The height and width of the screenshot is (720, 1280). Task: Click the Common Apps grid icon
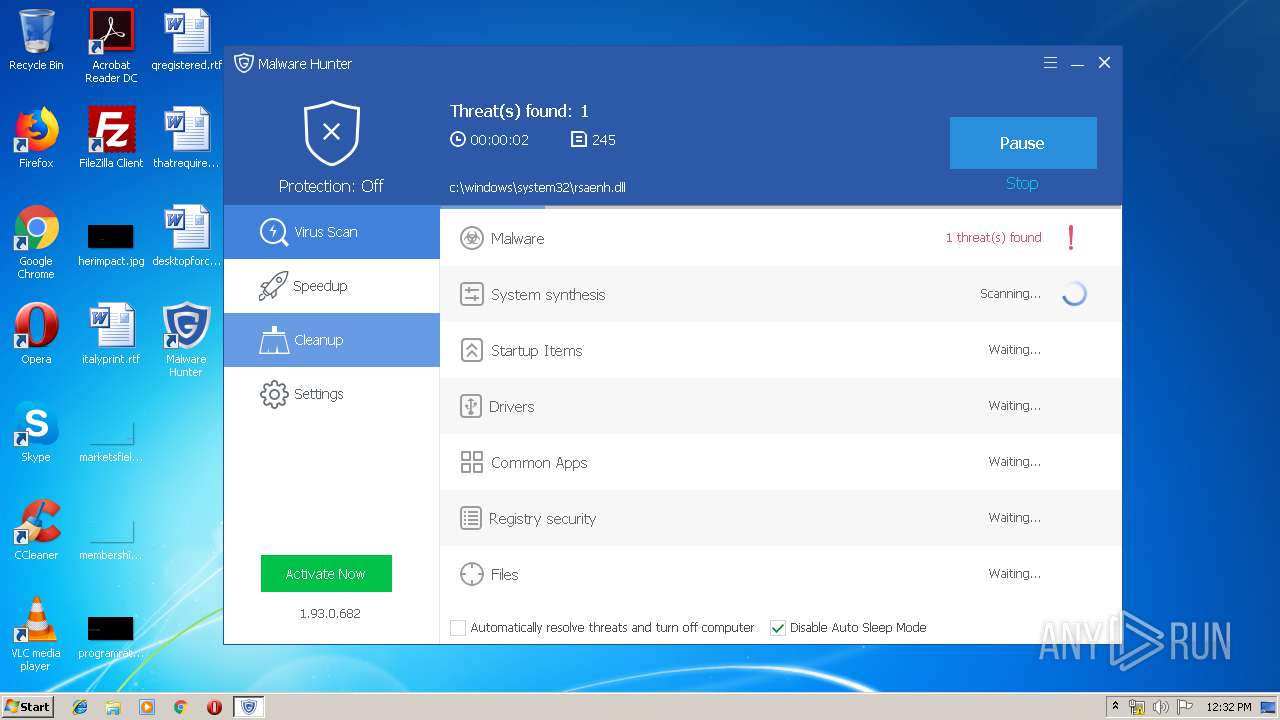[x=471, y=462]
